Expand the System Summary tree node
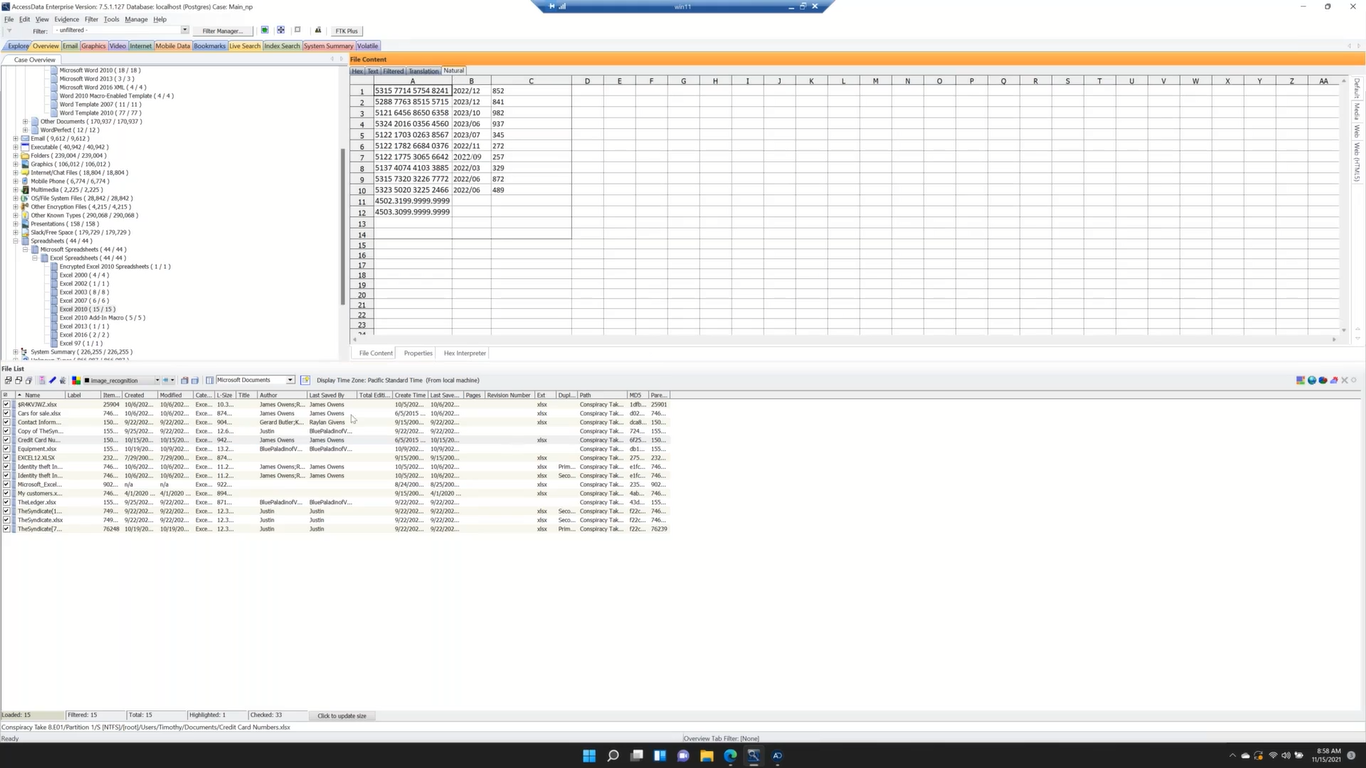Image resolution: width=1366 pixels, height=768 pixels. click(x=15, y=352)
